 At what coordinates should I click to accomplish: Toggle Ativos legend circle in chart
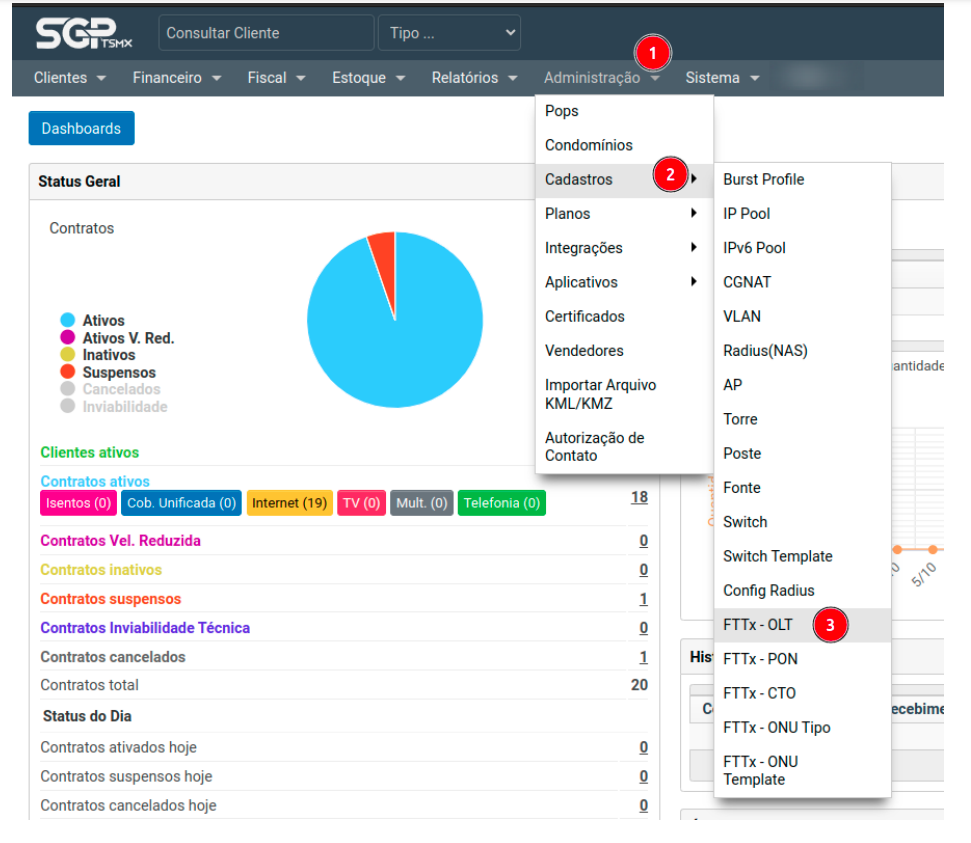[68, 321]
